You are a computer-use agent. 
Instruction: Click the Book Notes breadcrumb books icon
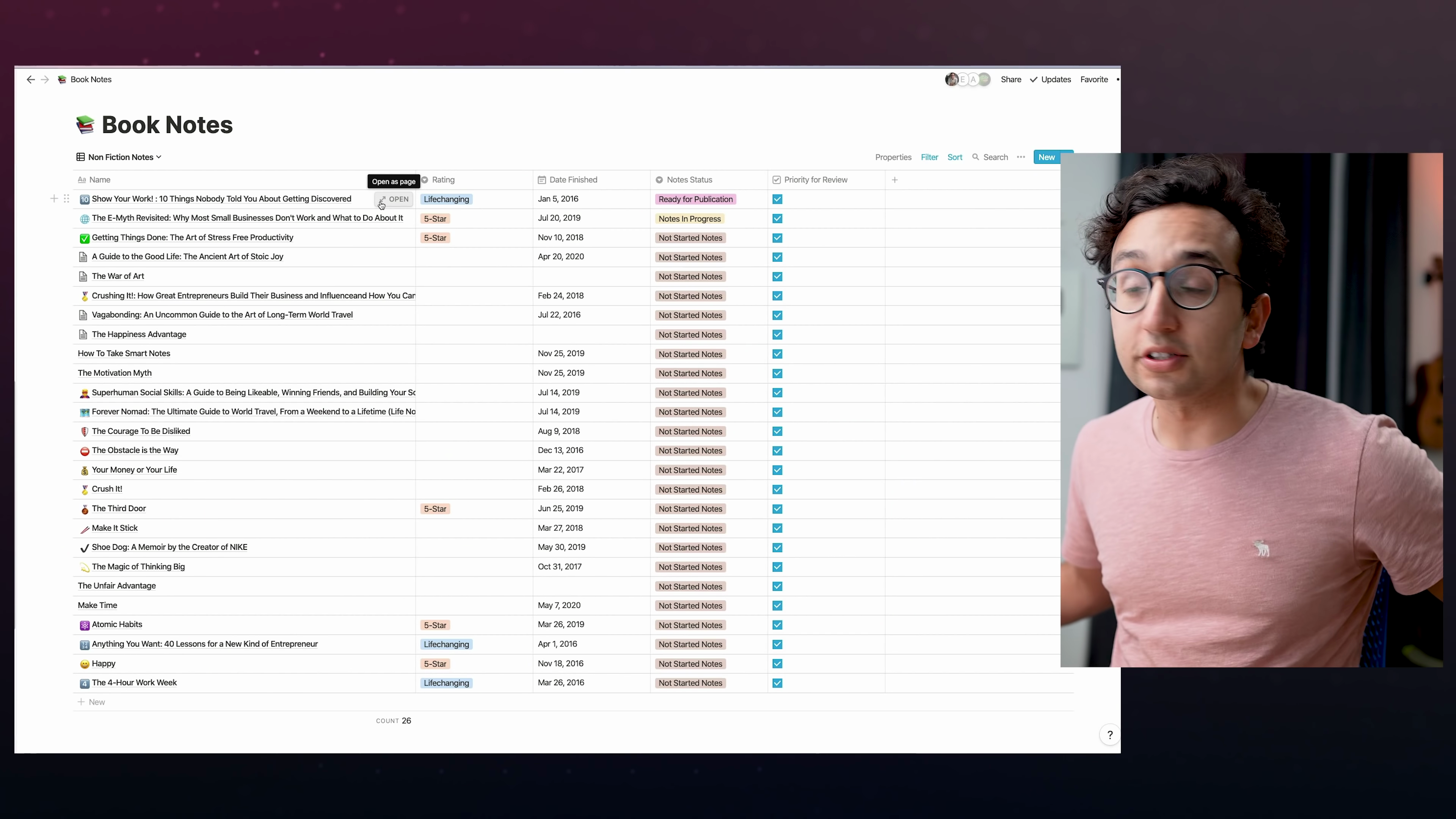click(x=62, y=80)
